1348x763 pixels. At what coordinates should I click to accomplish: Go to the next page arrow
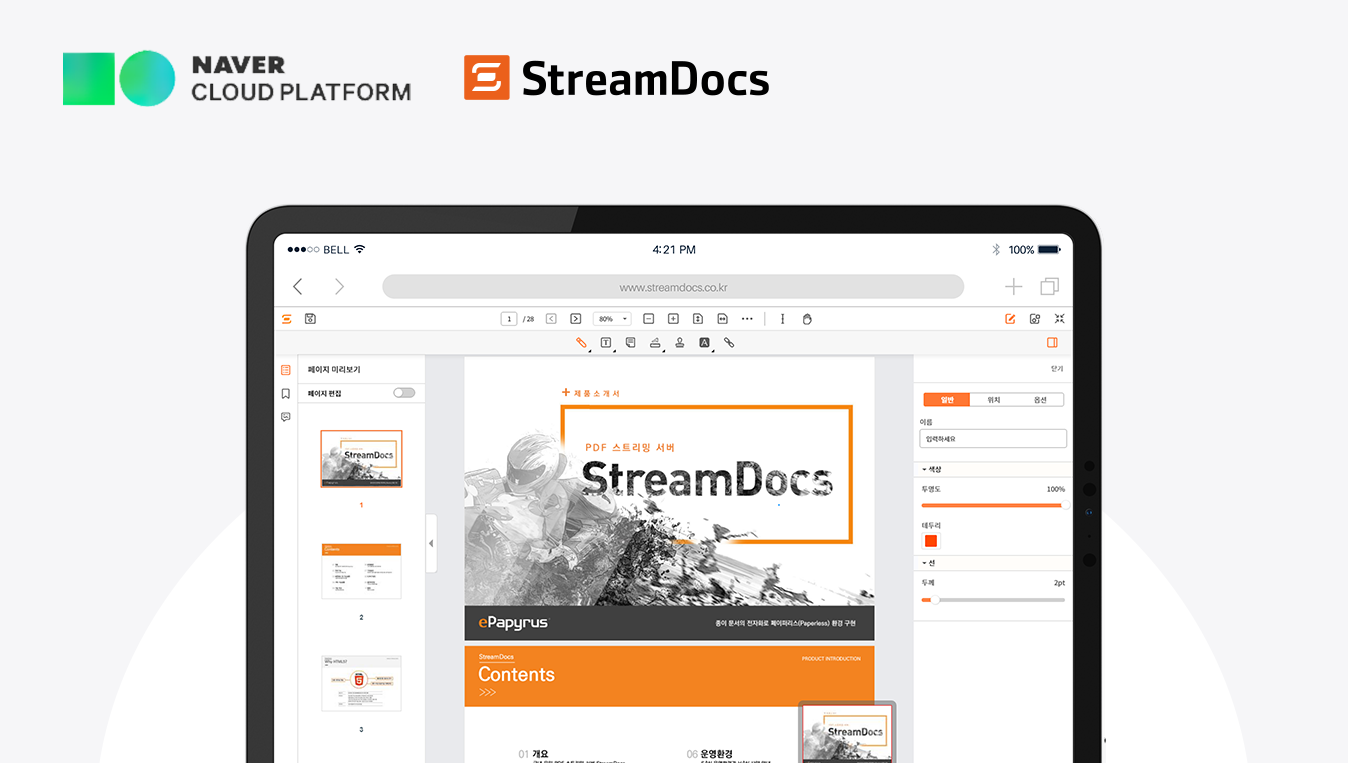575,319
